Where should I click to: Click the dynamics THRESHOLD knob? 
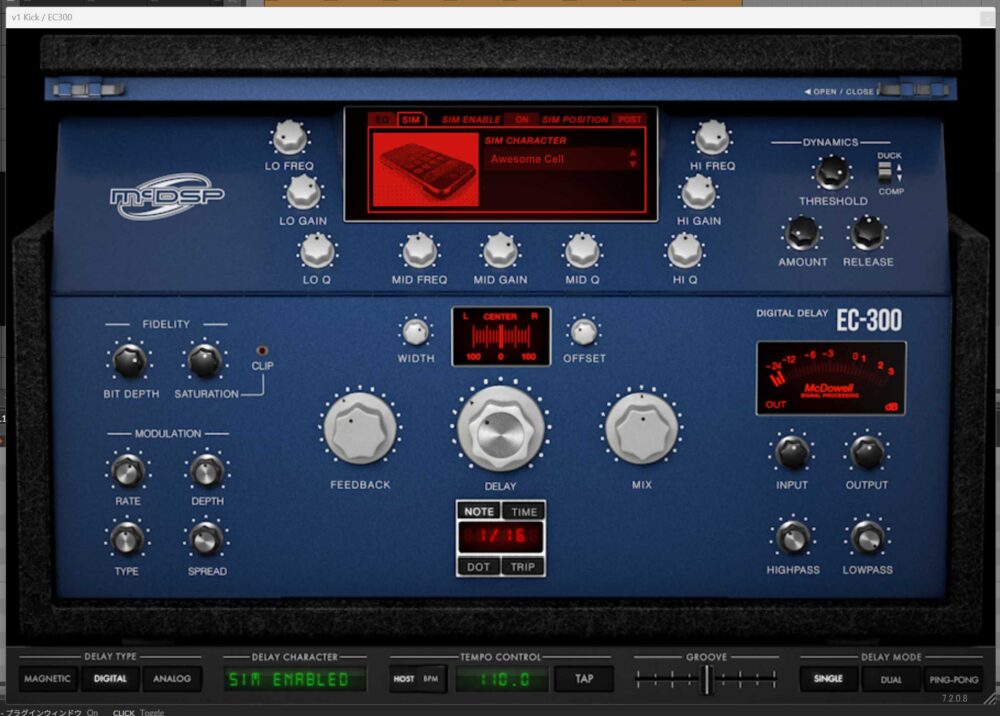[x=832, y=173]
